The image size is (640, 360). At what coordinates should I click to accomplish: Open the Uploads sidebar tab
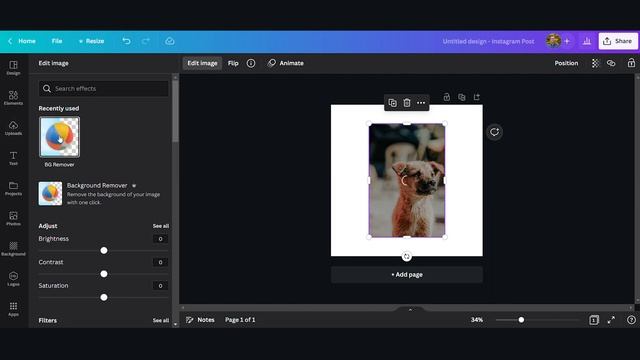pos(13,128)
